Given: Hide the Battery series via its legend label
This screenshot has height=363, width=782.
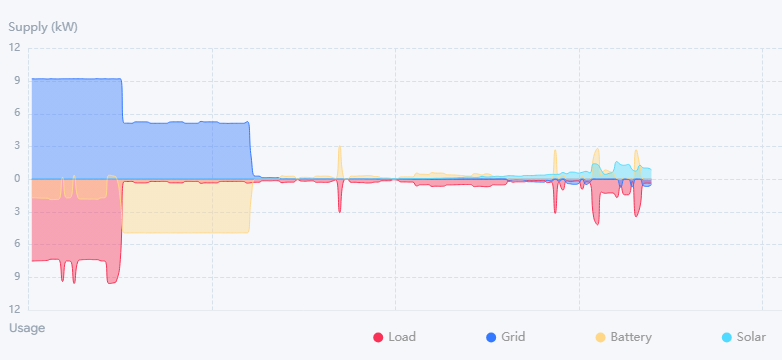Looking at the screenshot, I should pyautogui.click(x=631, y=338).
